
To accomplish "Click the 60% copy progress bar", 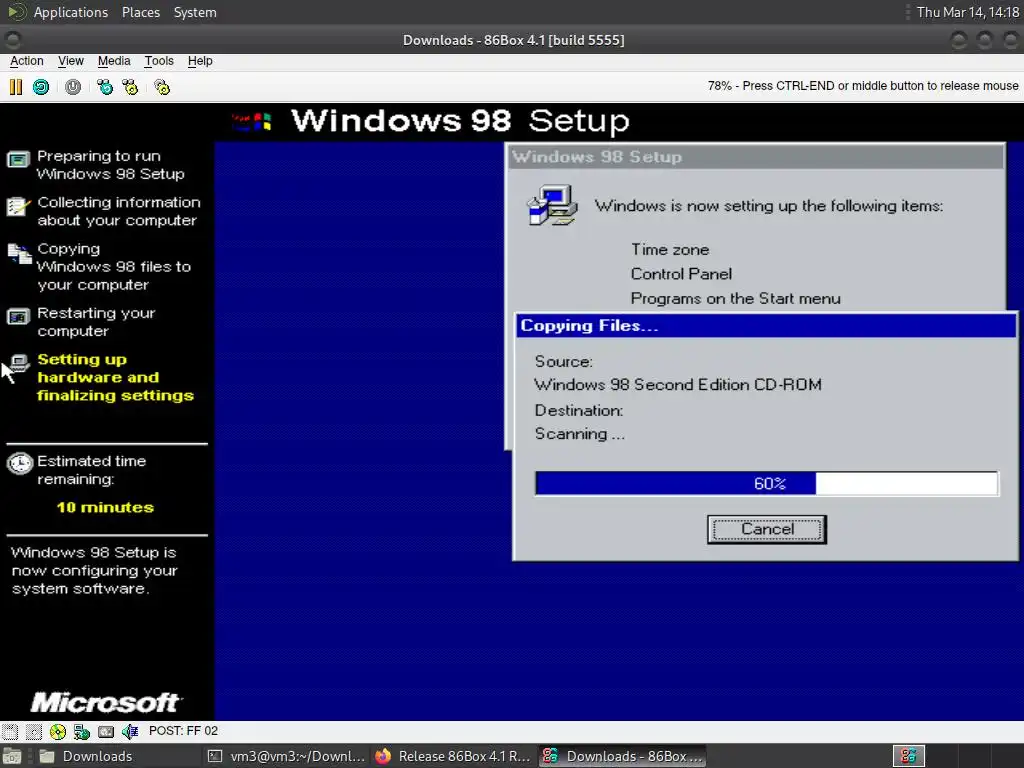I will 767,483.
